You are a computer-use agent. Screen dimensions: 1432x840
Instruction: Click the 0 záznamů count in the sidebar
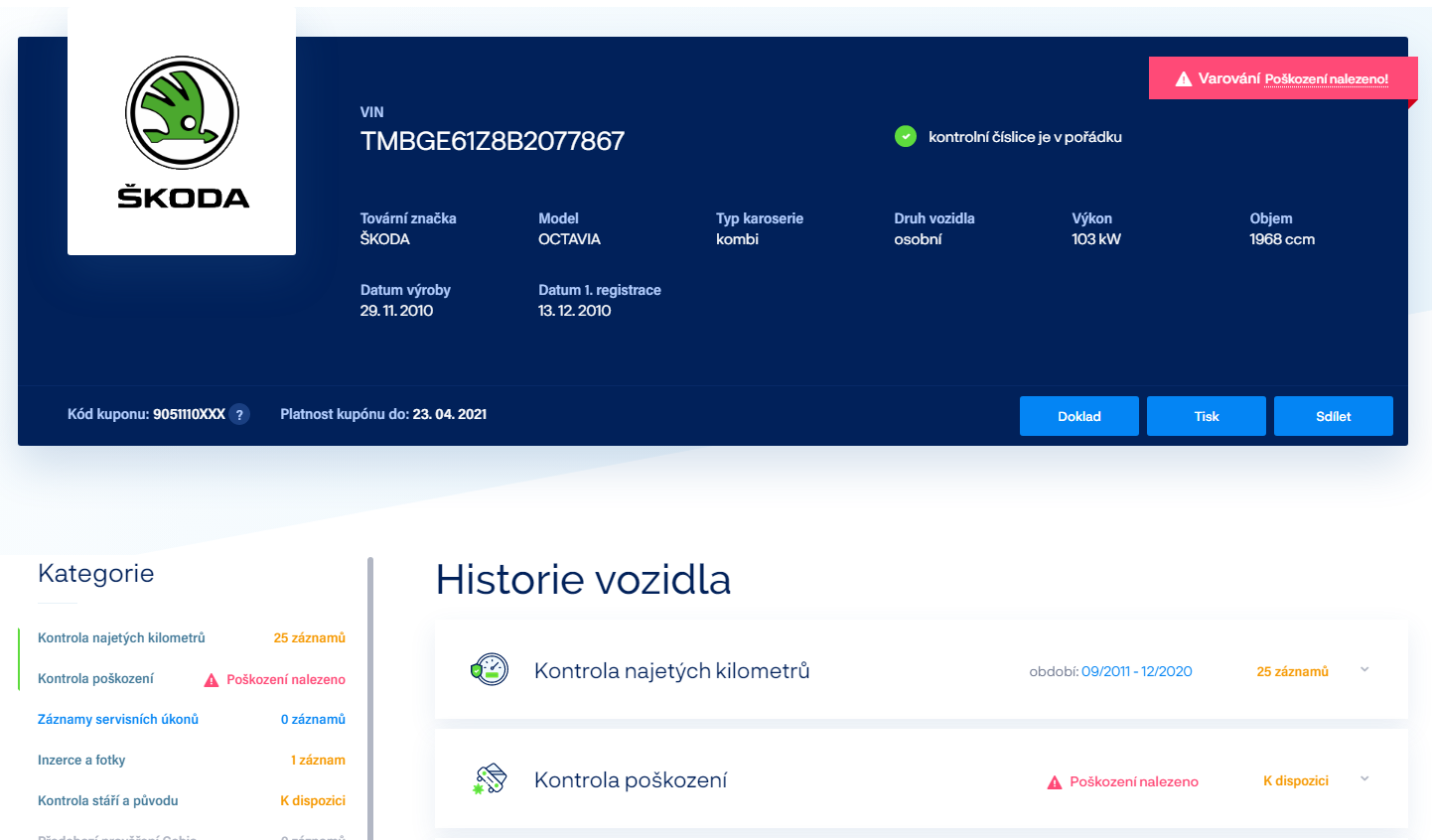(313, 719)
